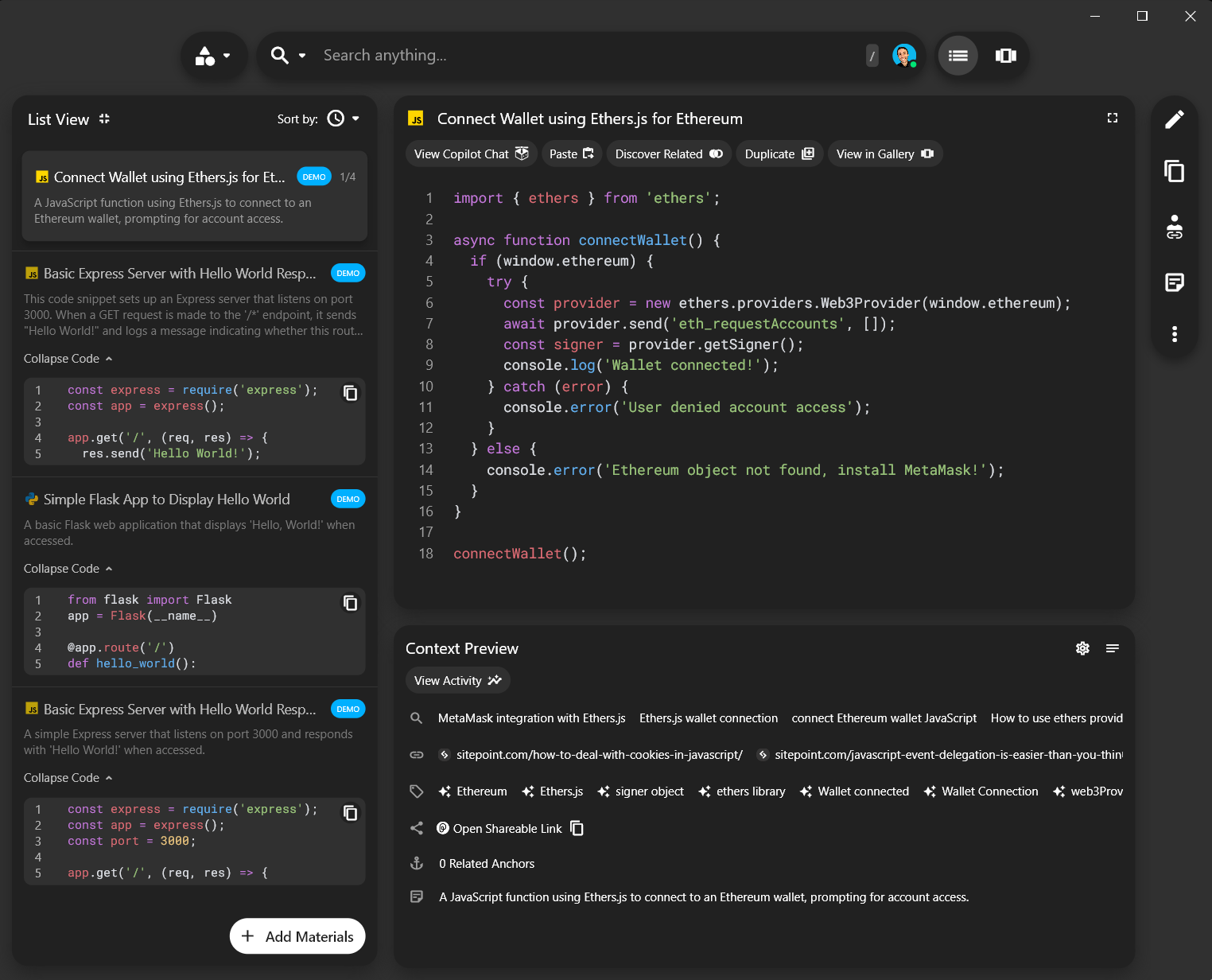Image resolution: width=1212 pixels, height=980 pixels.
Task: Collapse code for the Flask Hello World snippet
Action: tap(68, 568)
